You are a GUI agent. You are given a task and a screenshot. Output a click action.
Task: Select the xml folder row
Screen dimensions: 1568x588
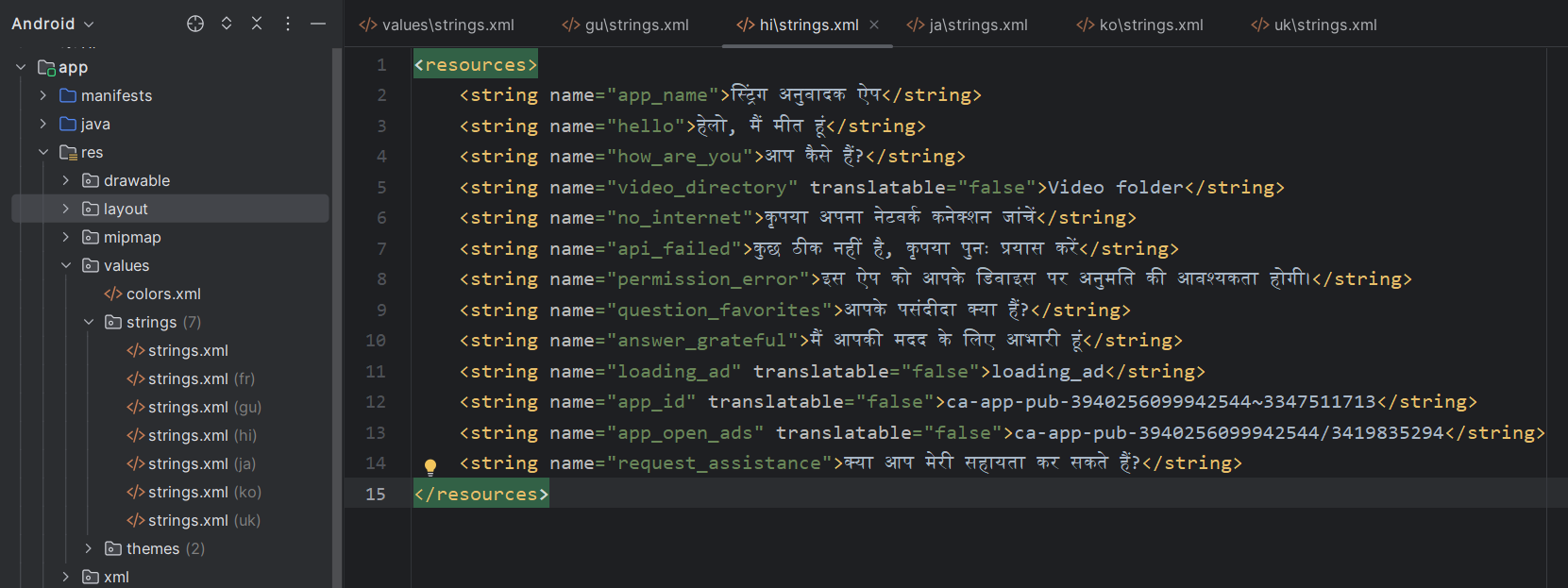tap(170, 577)
